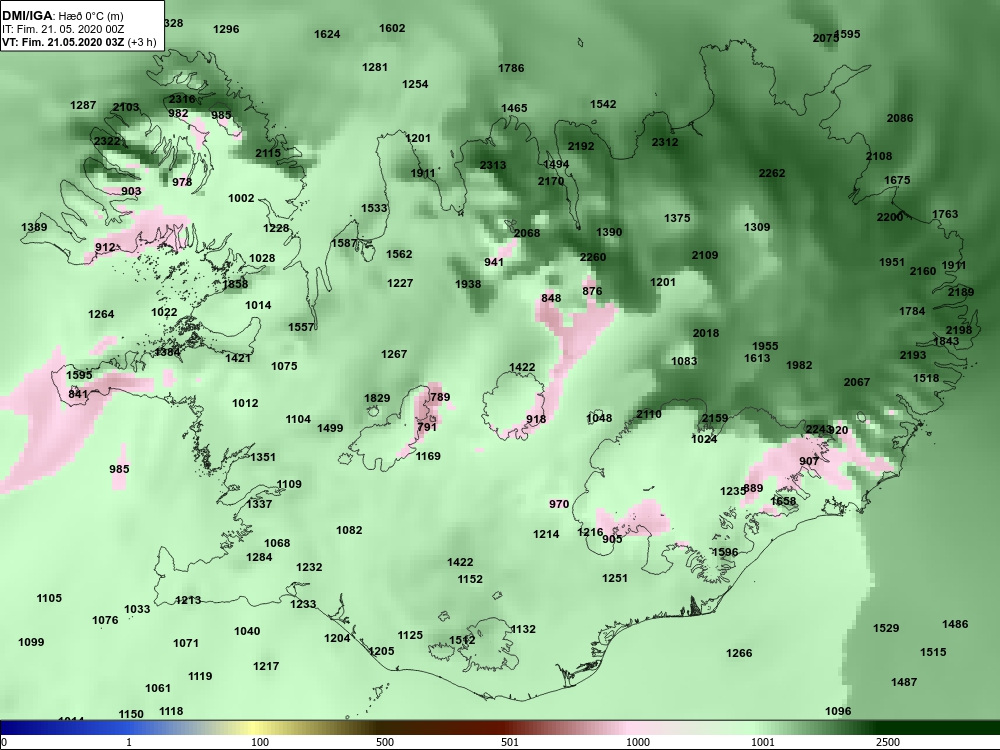
Task: Click the map value 1217
Action: coord(266,666)
